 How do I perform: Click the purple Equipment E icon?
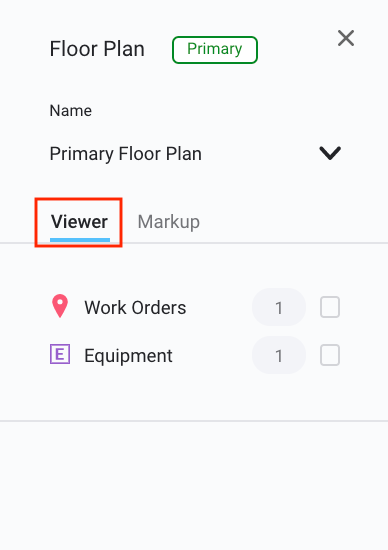[x=60, y=354]
